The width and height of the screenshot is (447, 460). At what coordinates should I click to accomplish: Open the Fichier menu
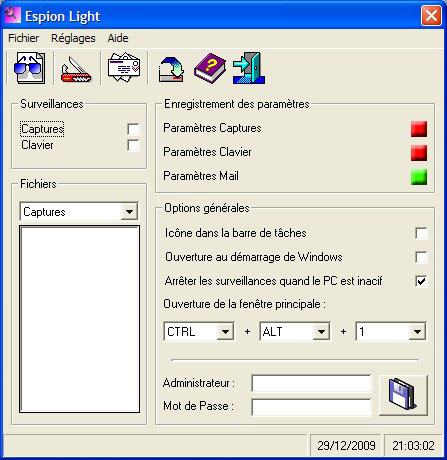(x=23, y=38)
